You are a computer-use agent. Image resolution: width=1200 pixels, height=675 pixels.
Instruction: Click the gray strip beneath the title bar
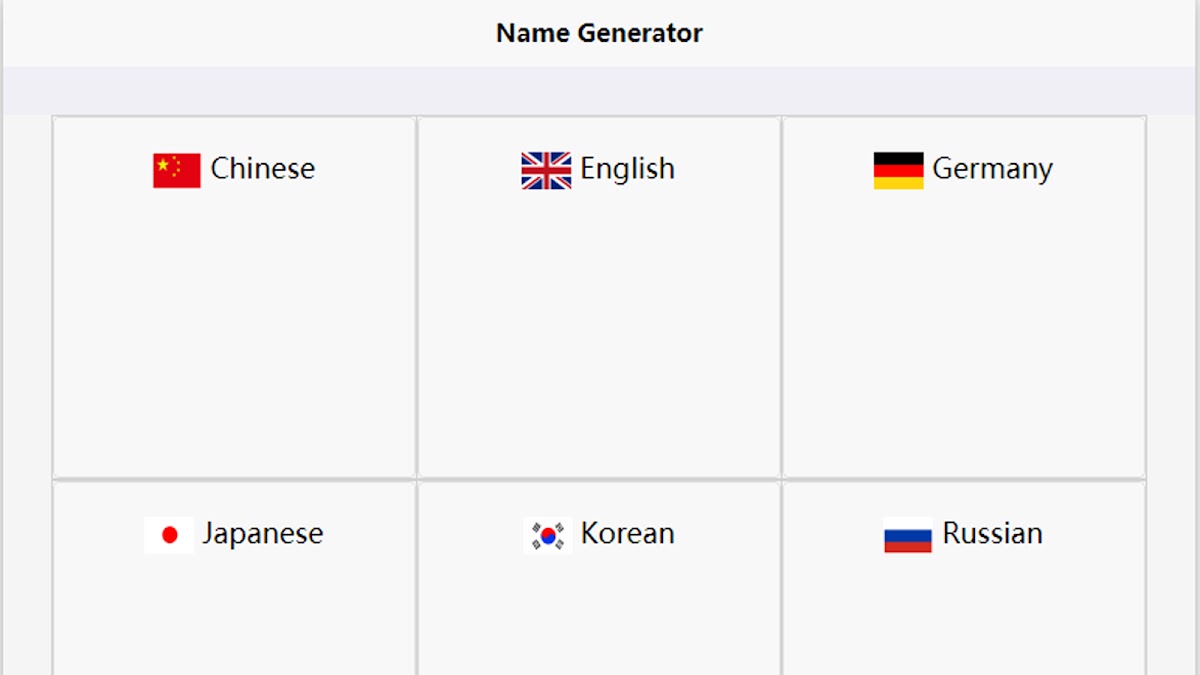pos(599,90)
